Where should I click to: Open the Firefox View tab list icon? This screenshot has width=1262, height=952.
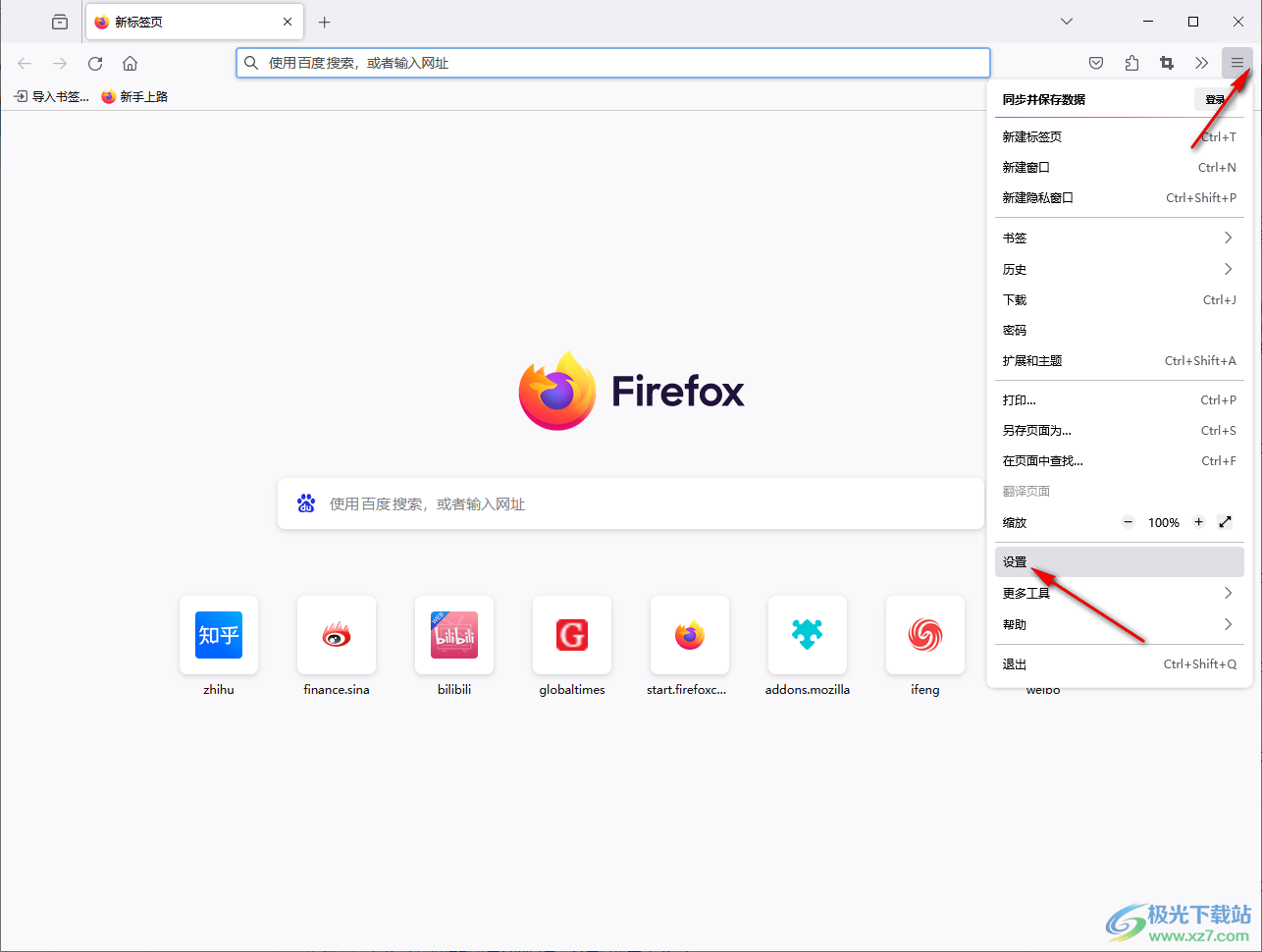tap(60, 22)
